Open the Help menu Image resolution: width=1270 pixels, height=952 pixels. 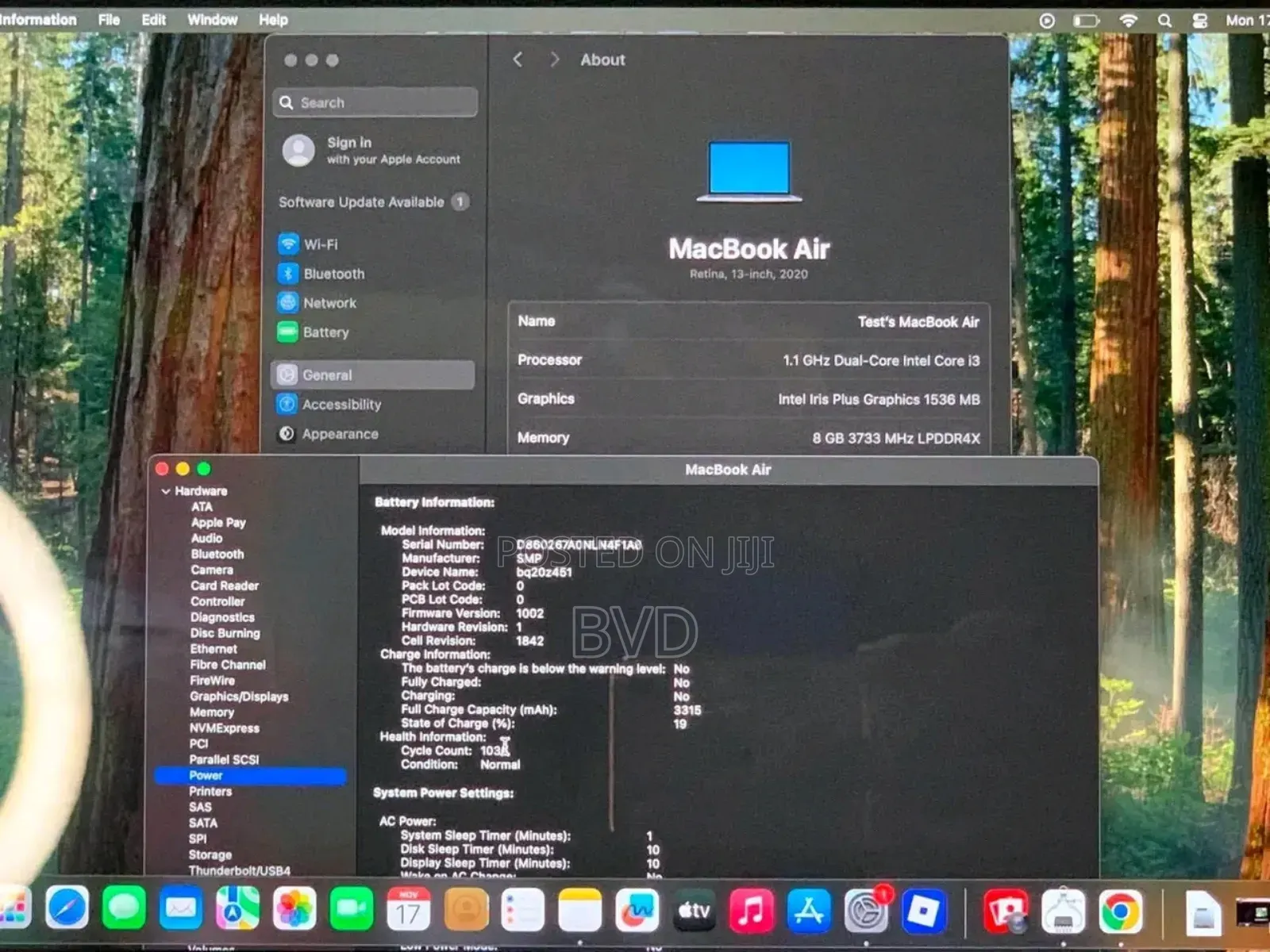tap(273, 19)
